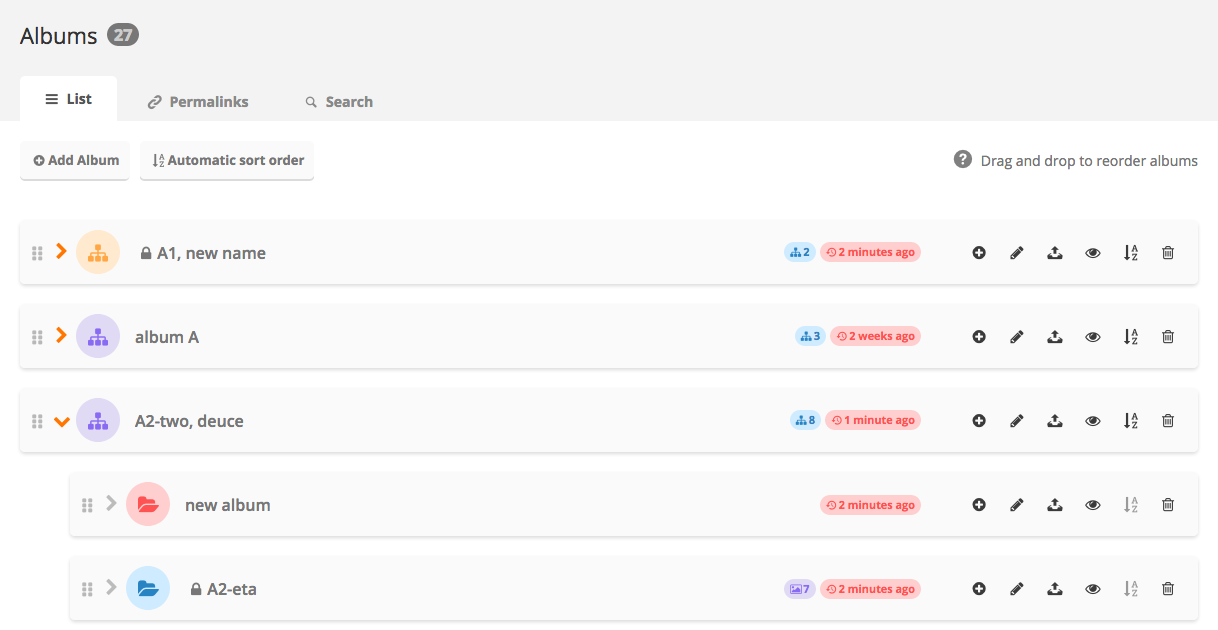Click the sub-album count badge 3
This screenshot has height=630, width=1218.
tap(811, 336)
